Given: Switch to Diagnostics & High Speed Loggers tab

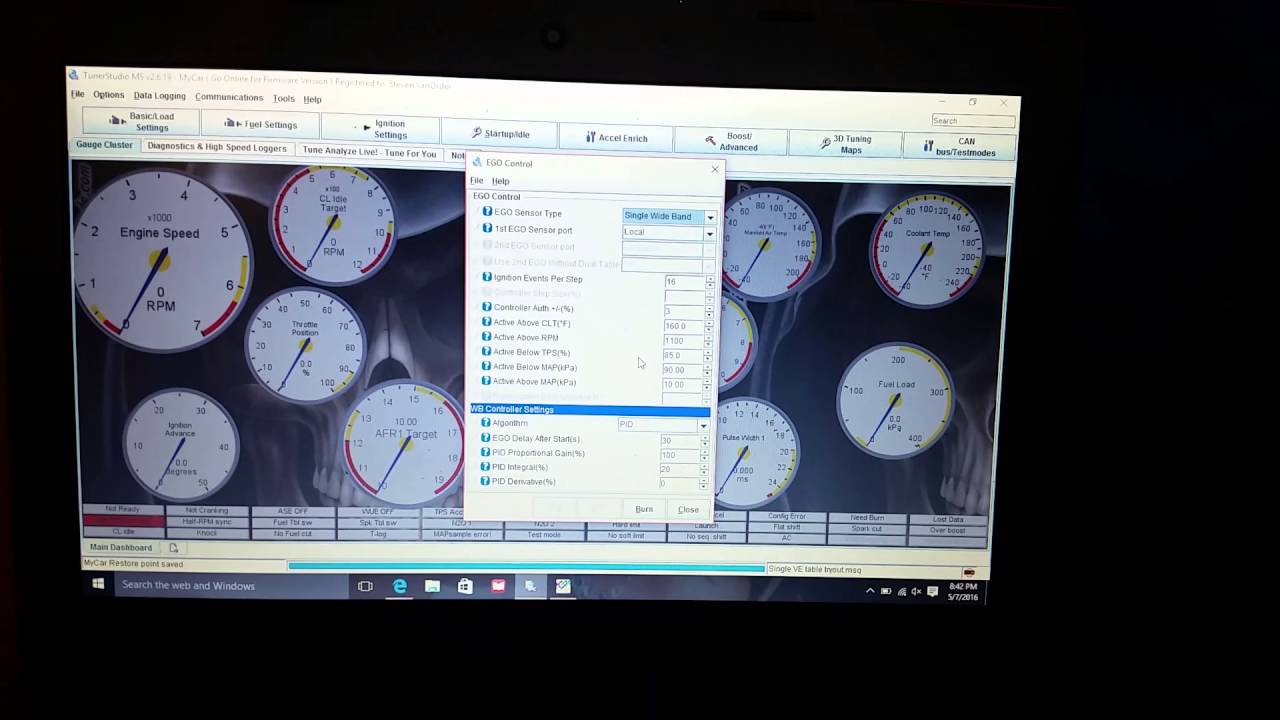Looking at the screenshot, I should tap(217, 147).
